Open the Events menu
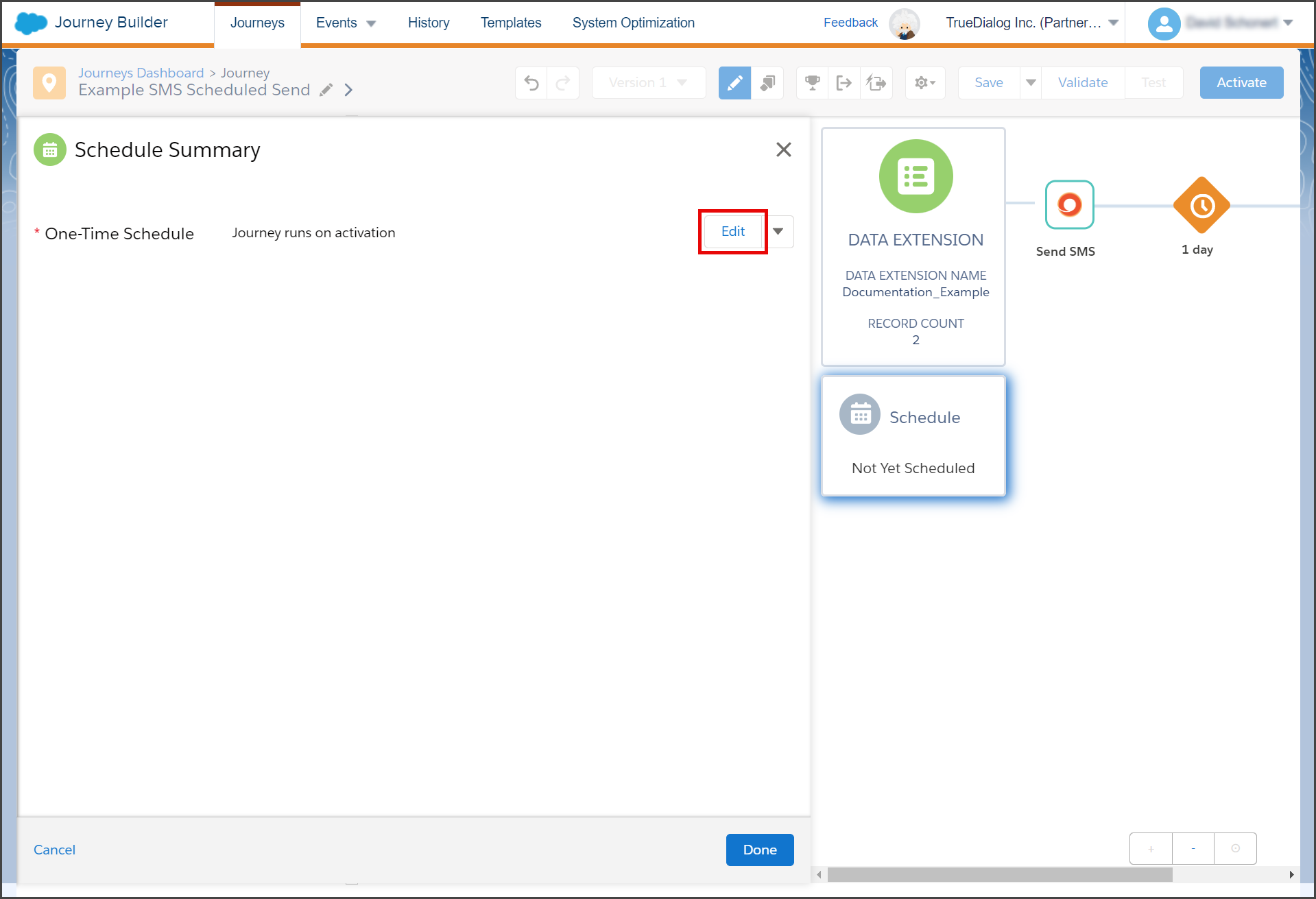Screen dimensions: 1316x899 click(346, 23)
